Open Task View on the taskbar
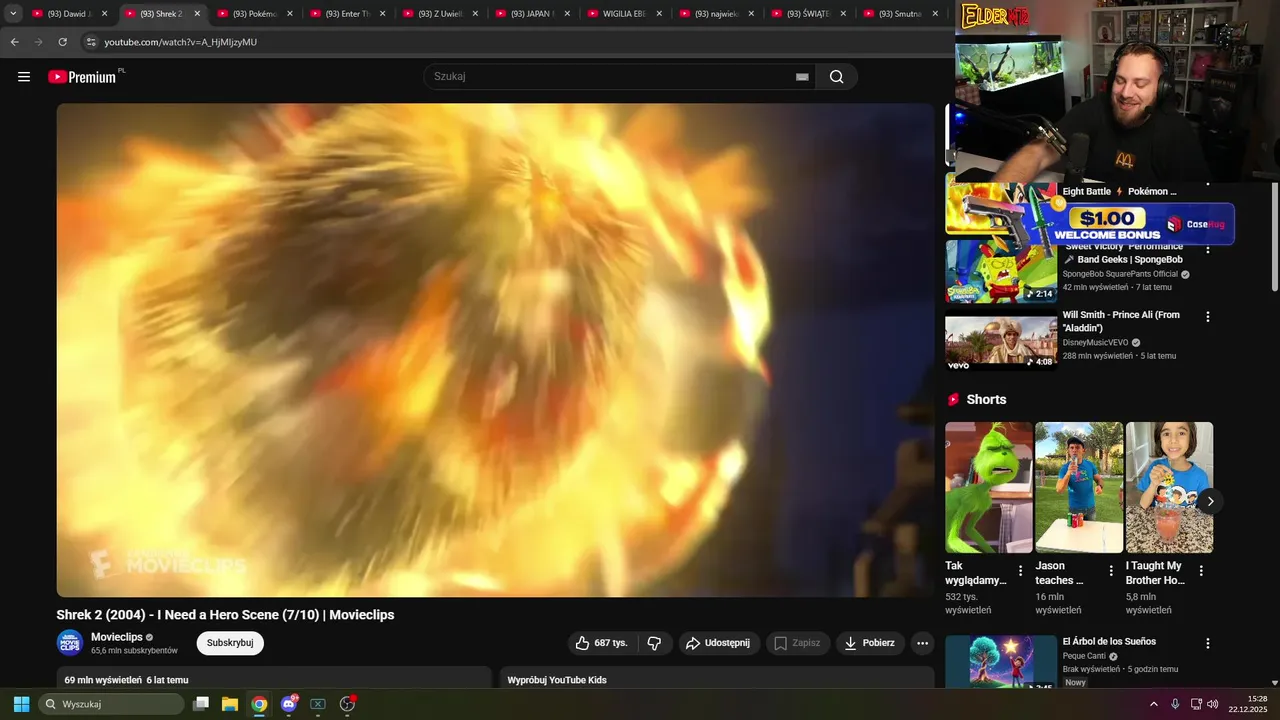This screenshot has height=720, width=1280. pos(201,704)
